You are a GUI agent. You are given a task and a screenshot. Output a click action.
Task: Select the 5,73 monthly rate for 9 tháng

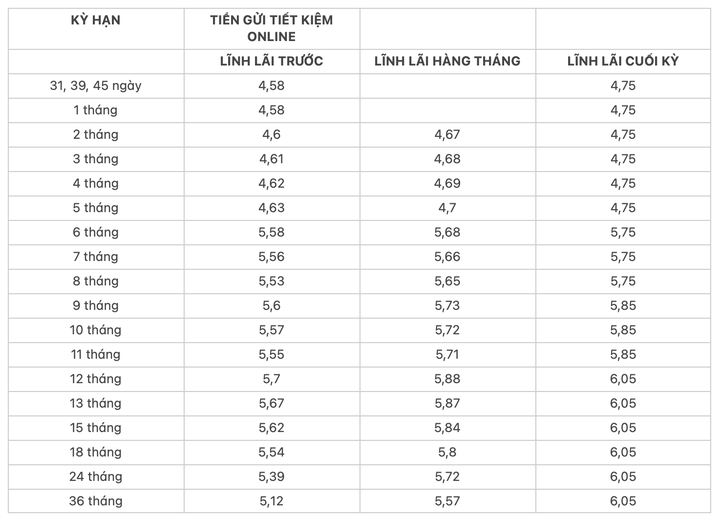tap(447, 305)
